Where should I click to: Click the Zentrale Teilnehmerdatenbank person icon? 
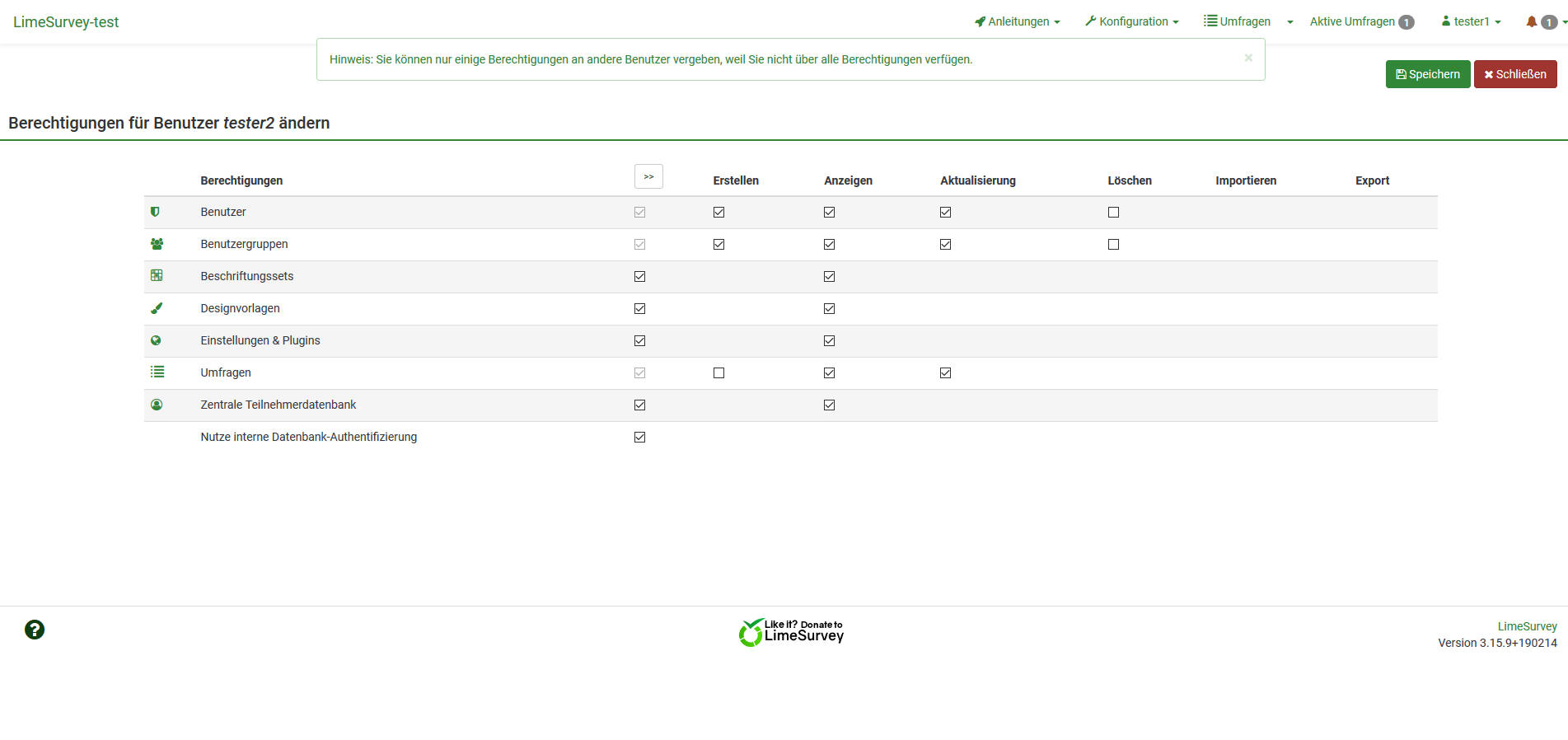click(157, 405)
